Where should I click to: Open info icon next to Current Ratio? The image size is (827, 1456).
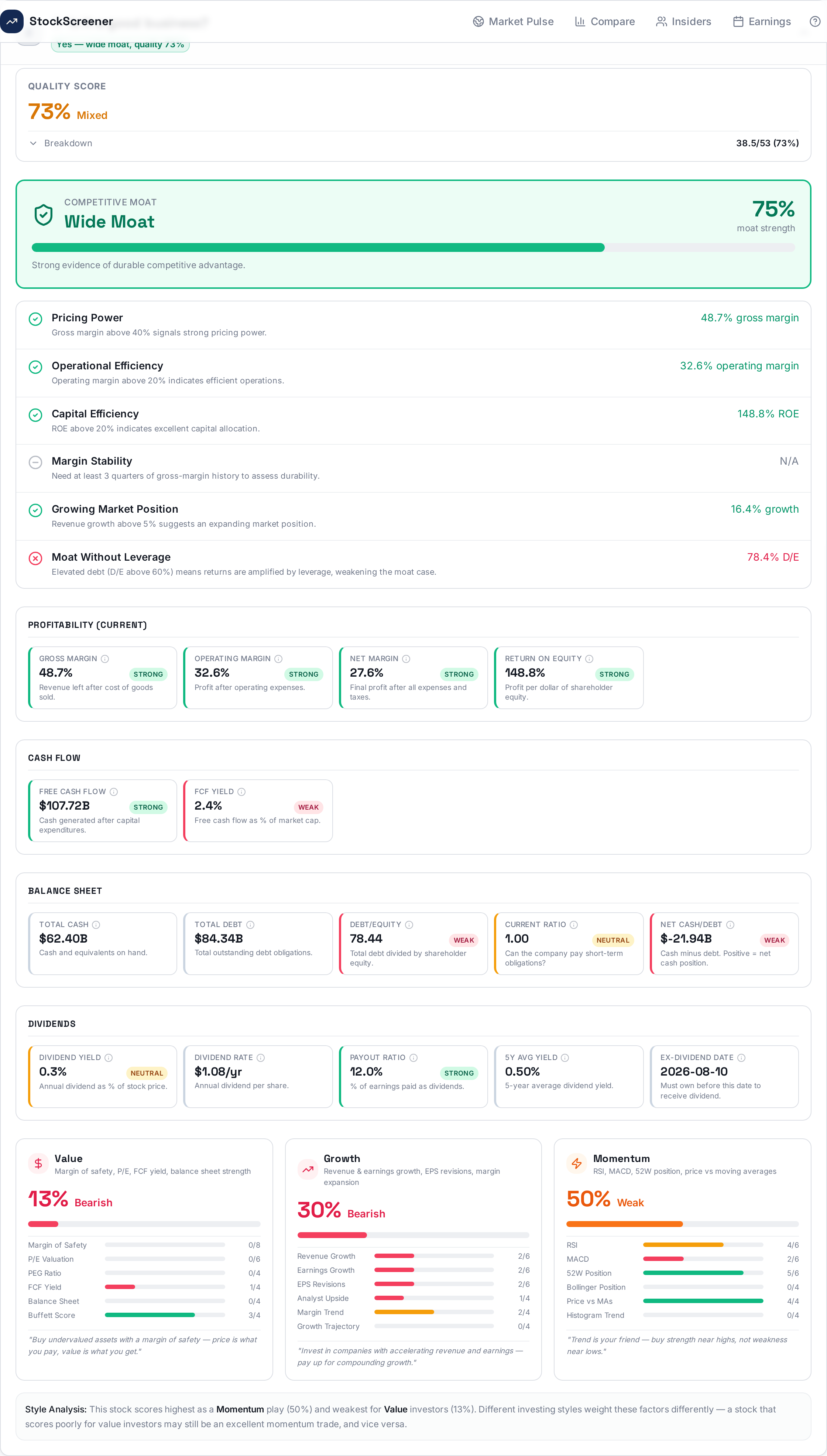pos(574,925)
